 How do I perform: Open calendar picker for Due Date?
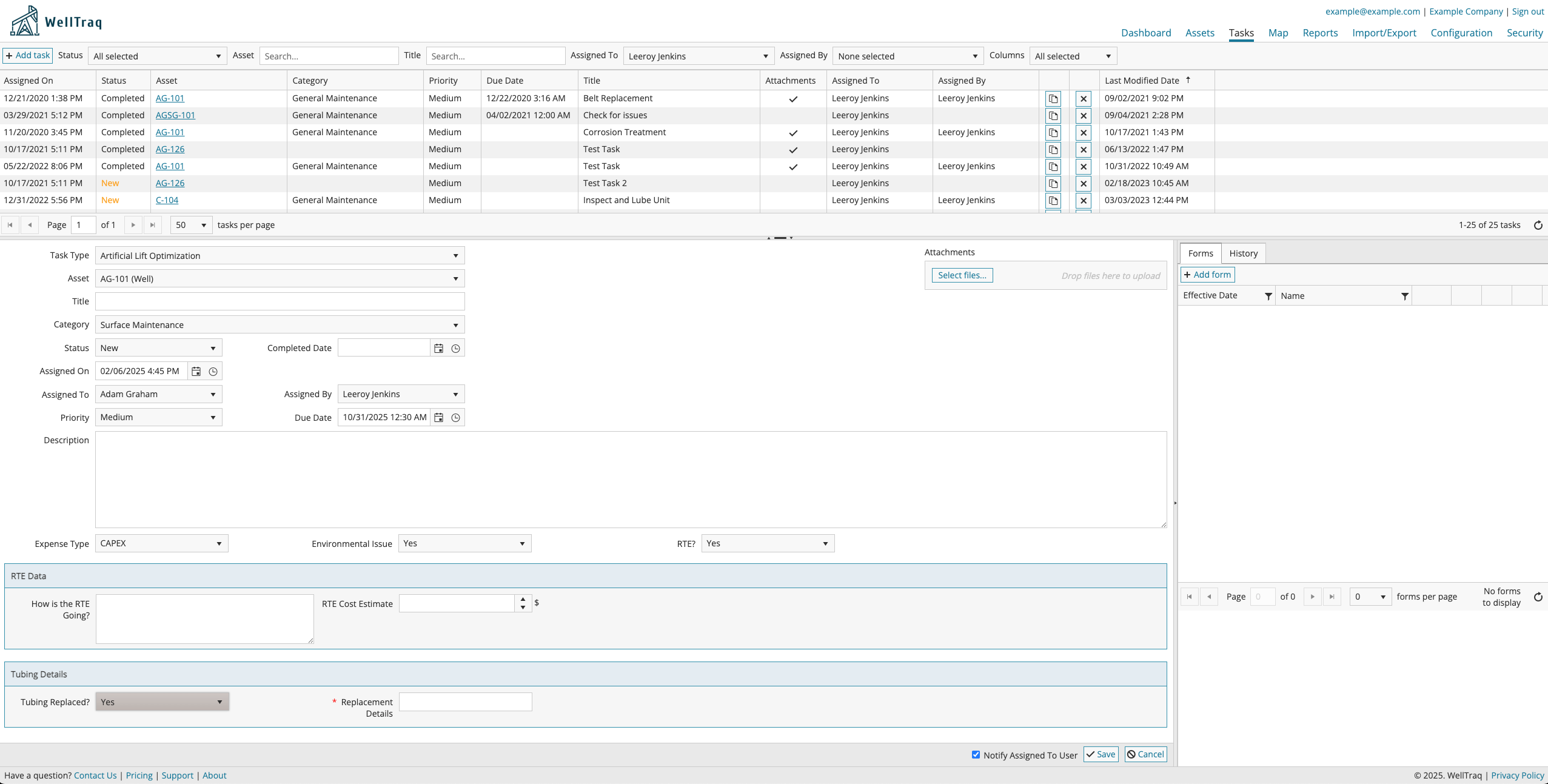pos(439,418)
